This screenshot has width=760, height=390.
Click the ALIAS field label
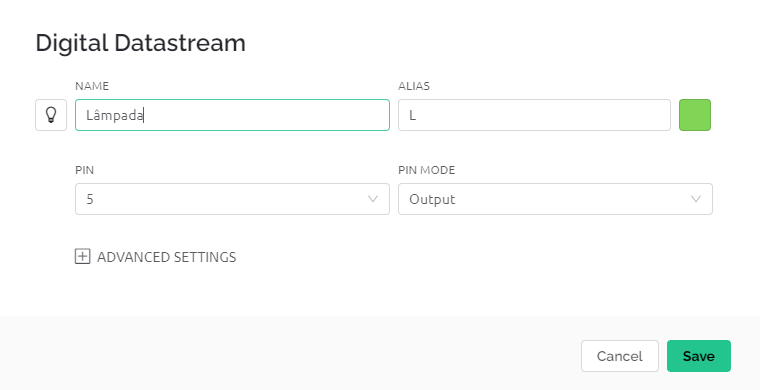[x=414, y=86]
